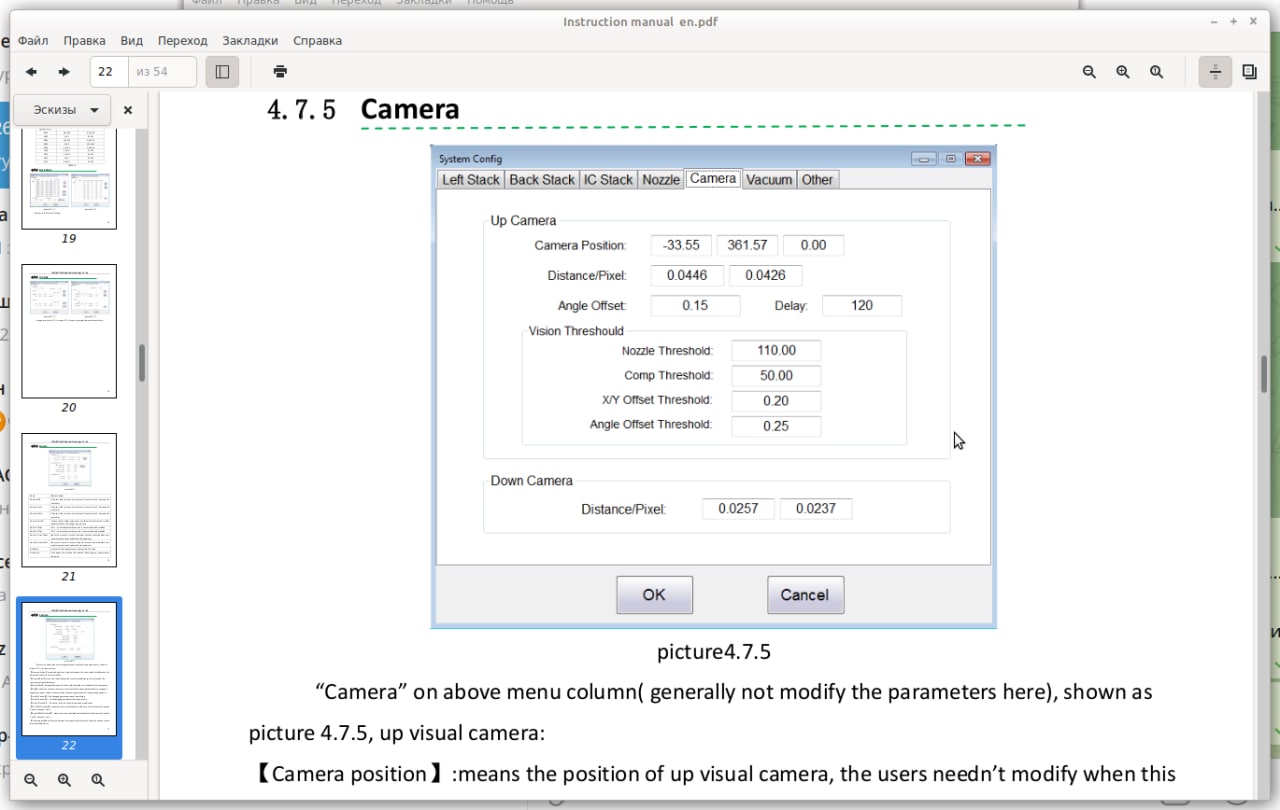The image size is (1280, 810).
Task: Click the thumbnails sidebar scrollbar
Action: click(143, 362)
